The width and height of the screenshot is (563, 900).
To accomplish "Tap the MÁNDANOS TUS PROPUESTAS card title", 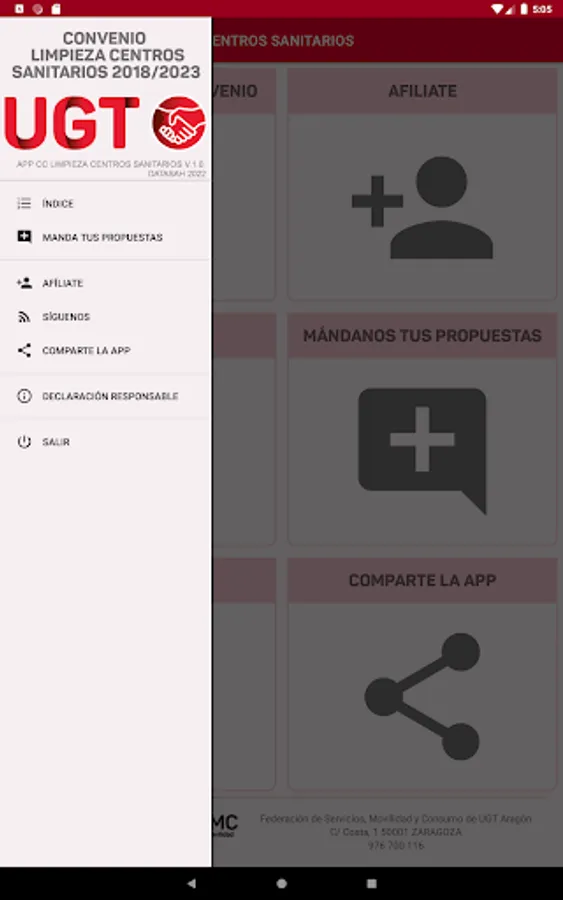I will 422,336.
